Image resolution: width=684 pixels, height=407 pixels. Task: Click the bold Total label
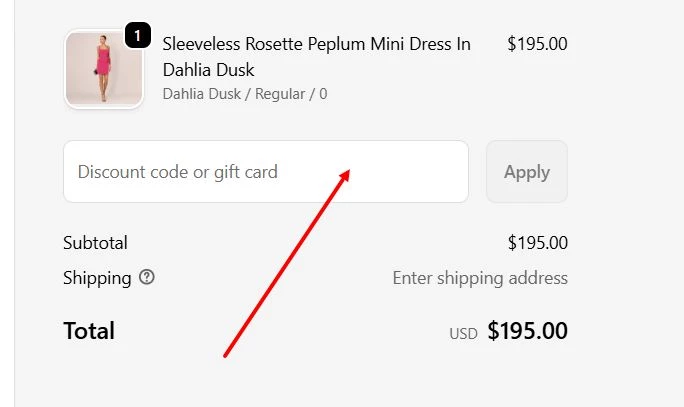tap(89, 331)
